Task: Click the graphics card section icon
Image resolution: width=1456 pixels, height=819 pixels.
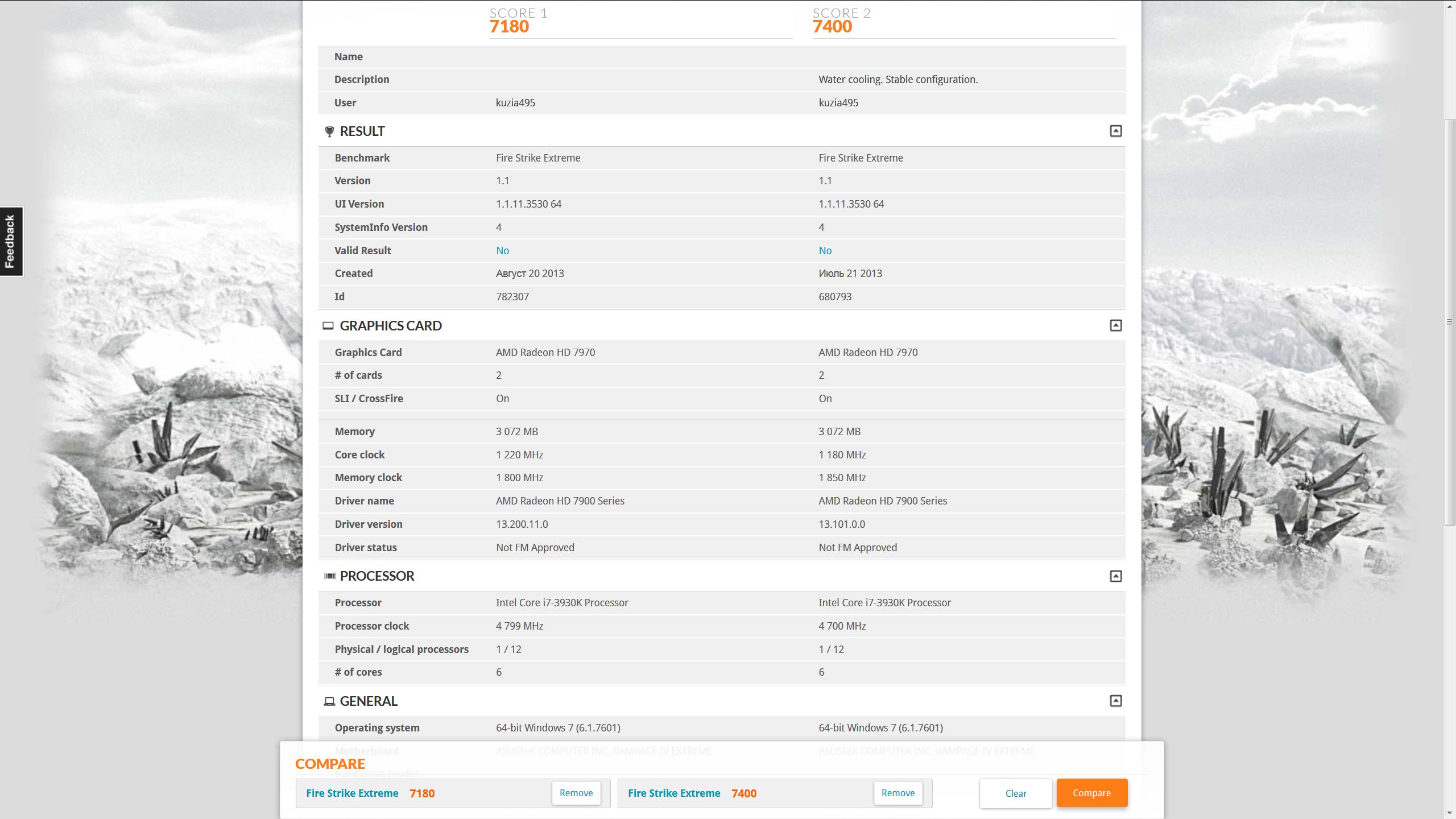Action: click(x=328, y=326)
